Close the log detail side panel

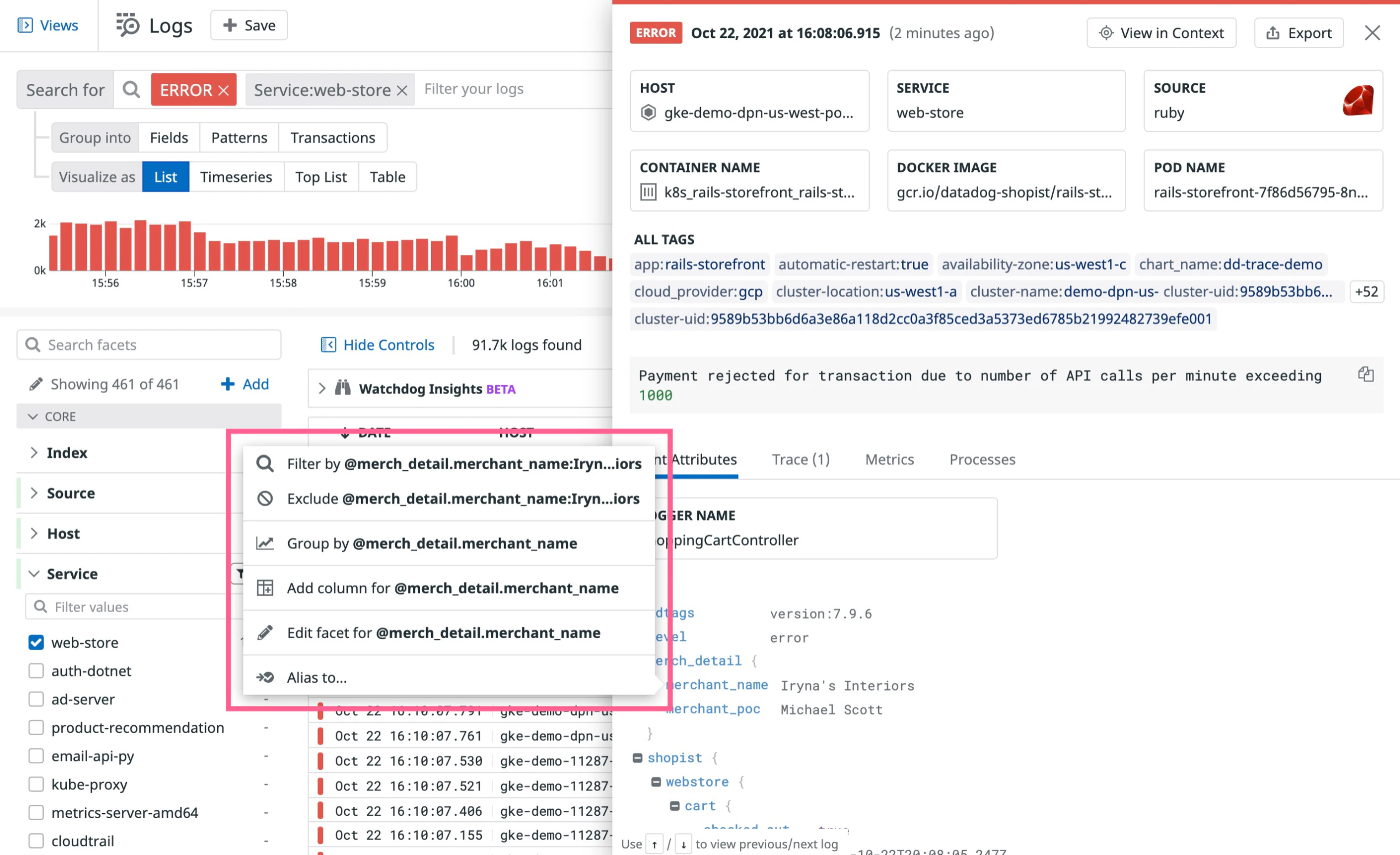[1372, 33]
